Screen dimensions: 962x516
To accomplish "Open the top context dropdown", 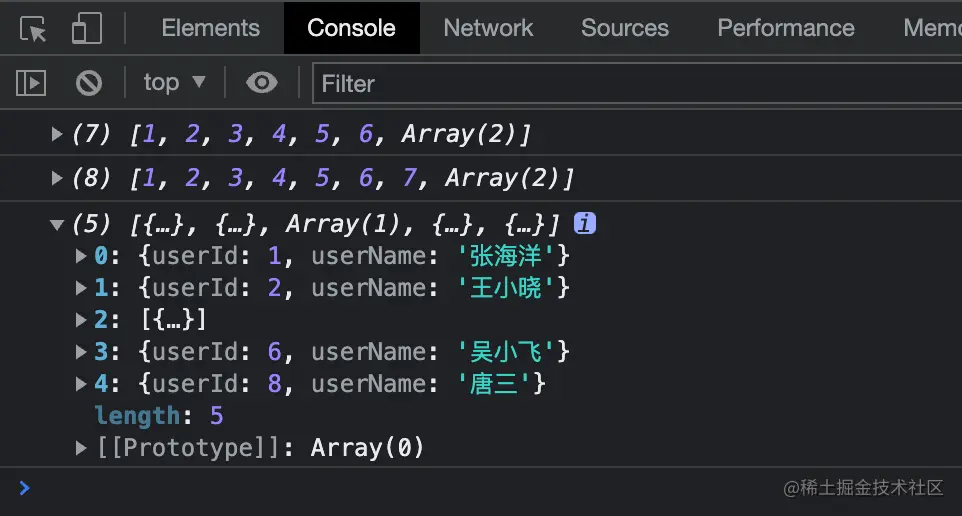I will click(174, 83).
